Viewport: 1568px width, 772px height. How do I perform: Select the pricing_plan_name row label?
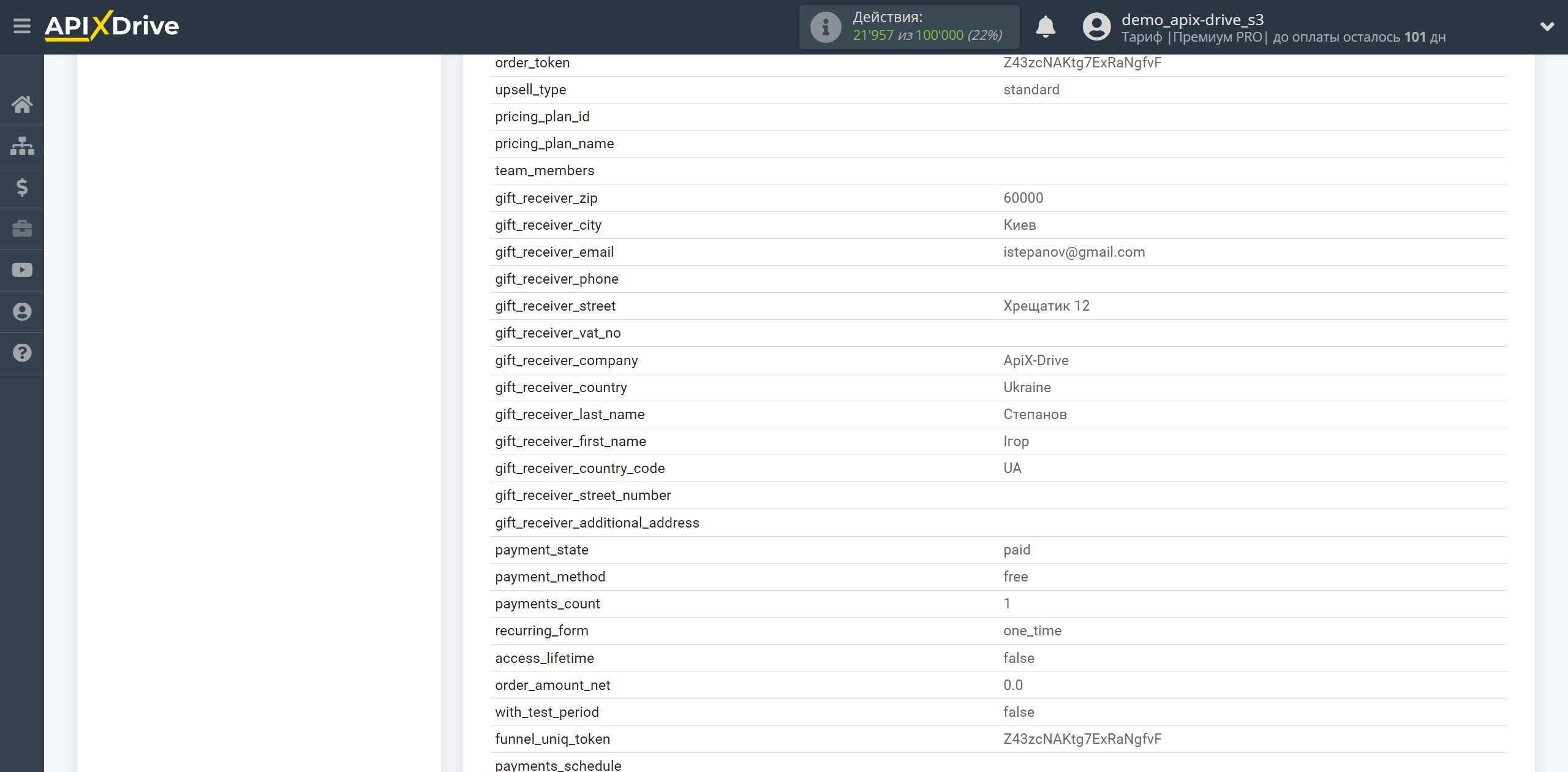pyautogui.click(x=554, y=143)
